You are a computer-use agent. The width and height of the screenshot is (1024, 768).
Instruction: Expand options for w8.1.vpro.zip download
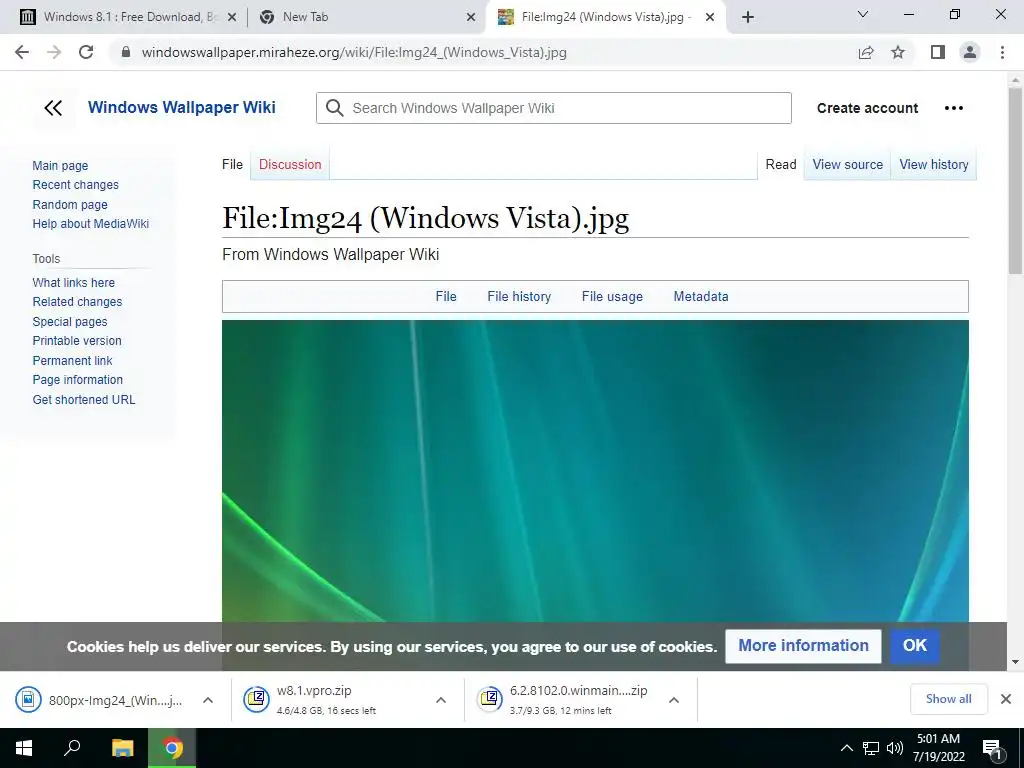tap(441, 700)
